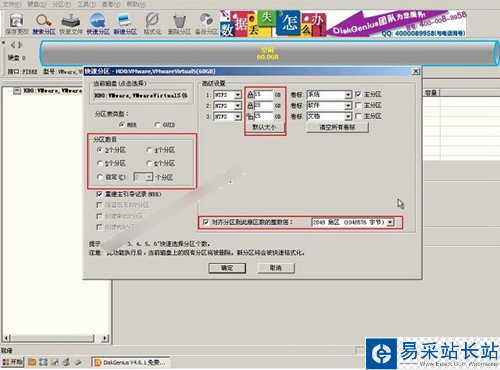
Task: Open the folder icon in quick launch
Action: pos(32,362)
